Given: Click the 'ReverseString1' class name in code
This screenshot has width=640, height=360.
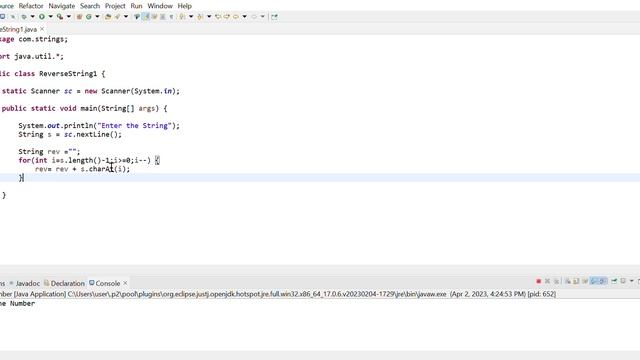Looking at the screenshot, I should coord(68,73).
